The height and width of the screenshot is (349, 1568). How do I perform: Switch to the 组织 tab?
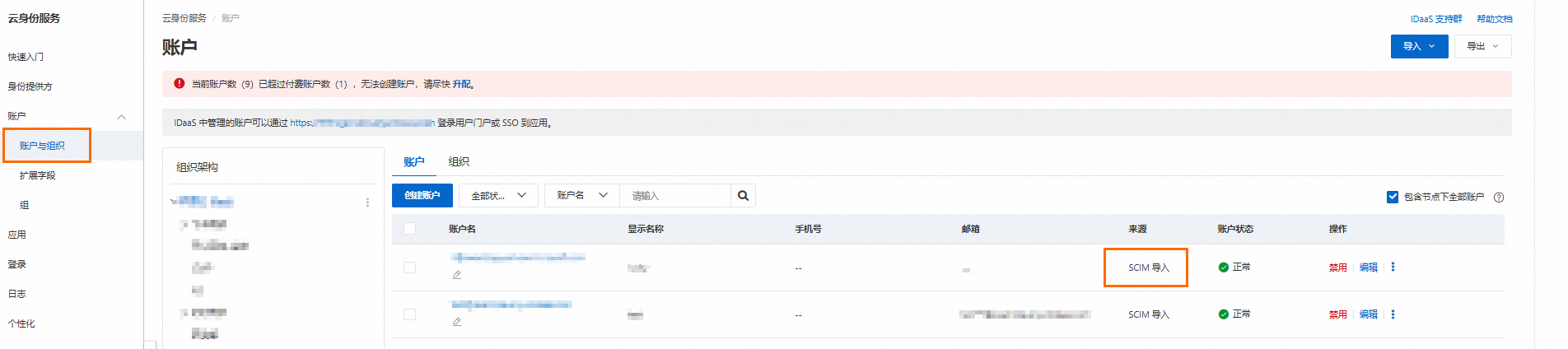(459, 162)
